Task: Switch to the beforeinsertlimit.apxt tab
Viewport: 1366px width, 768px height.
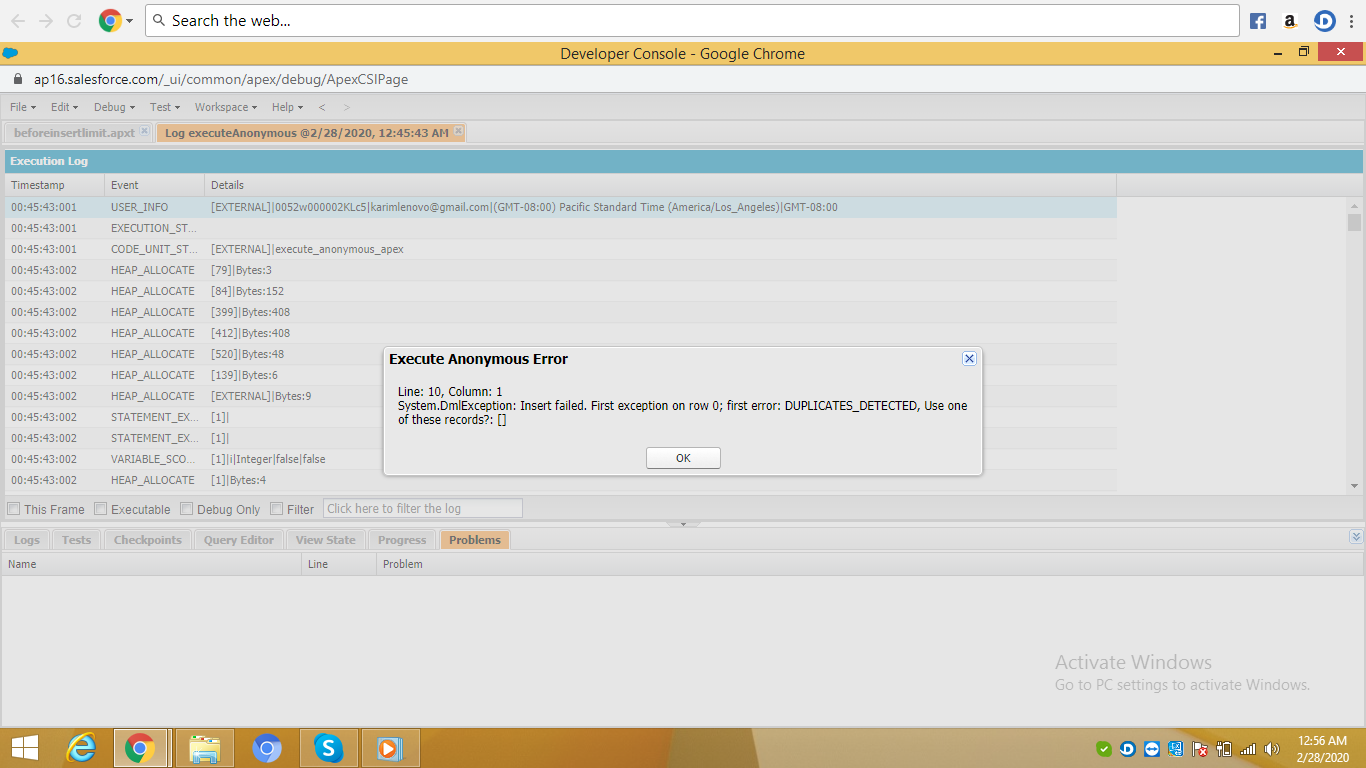Action: [x=74, y=132]
